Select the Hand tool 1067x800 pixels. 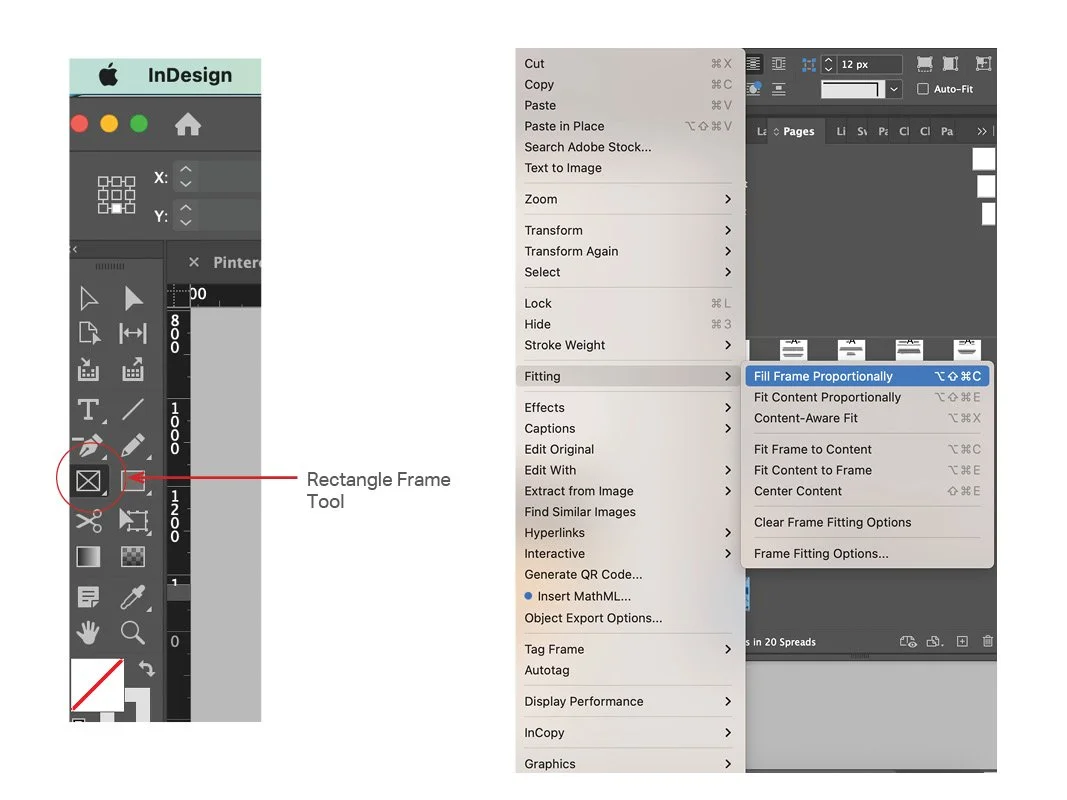pos(88,633)
